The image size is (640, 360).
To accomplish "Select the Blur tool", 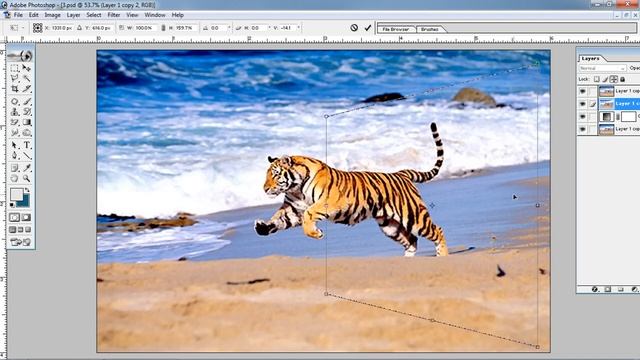I will pos(15,133).
